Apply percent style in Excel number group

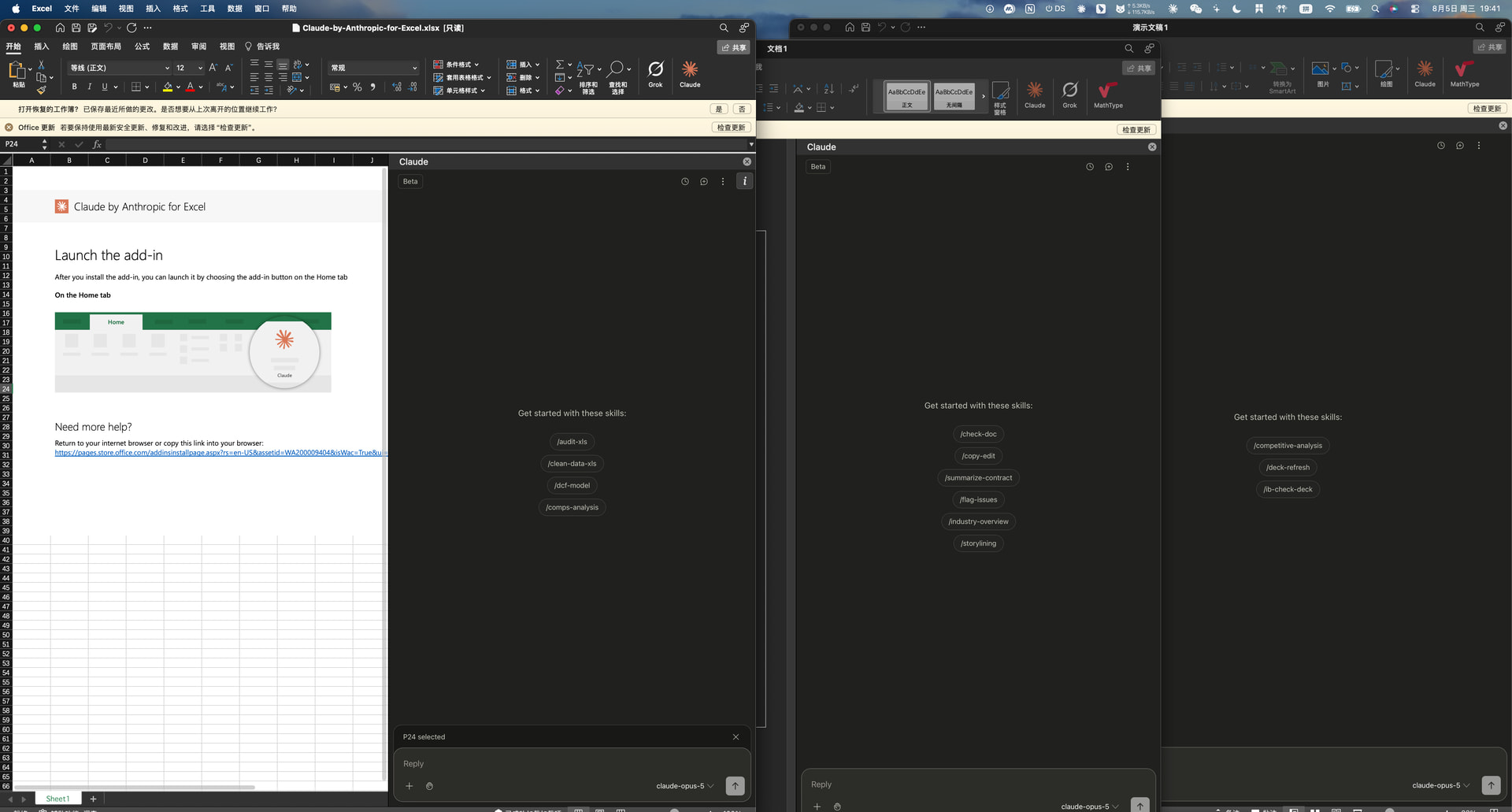(358, 87)
